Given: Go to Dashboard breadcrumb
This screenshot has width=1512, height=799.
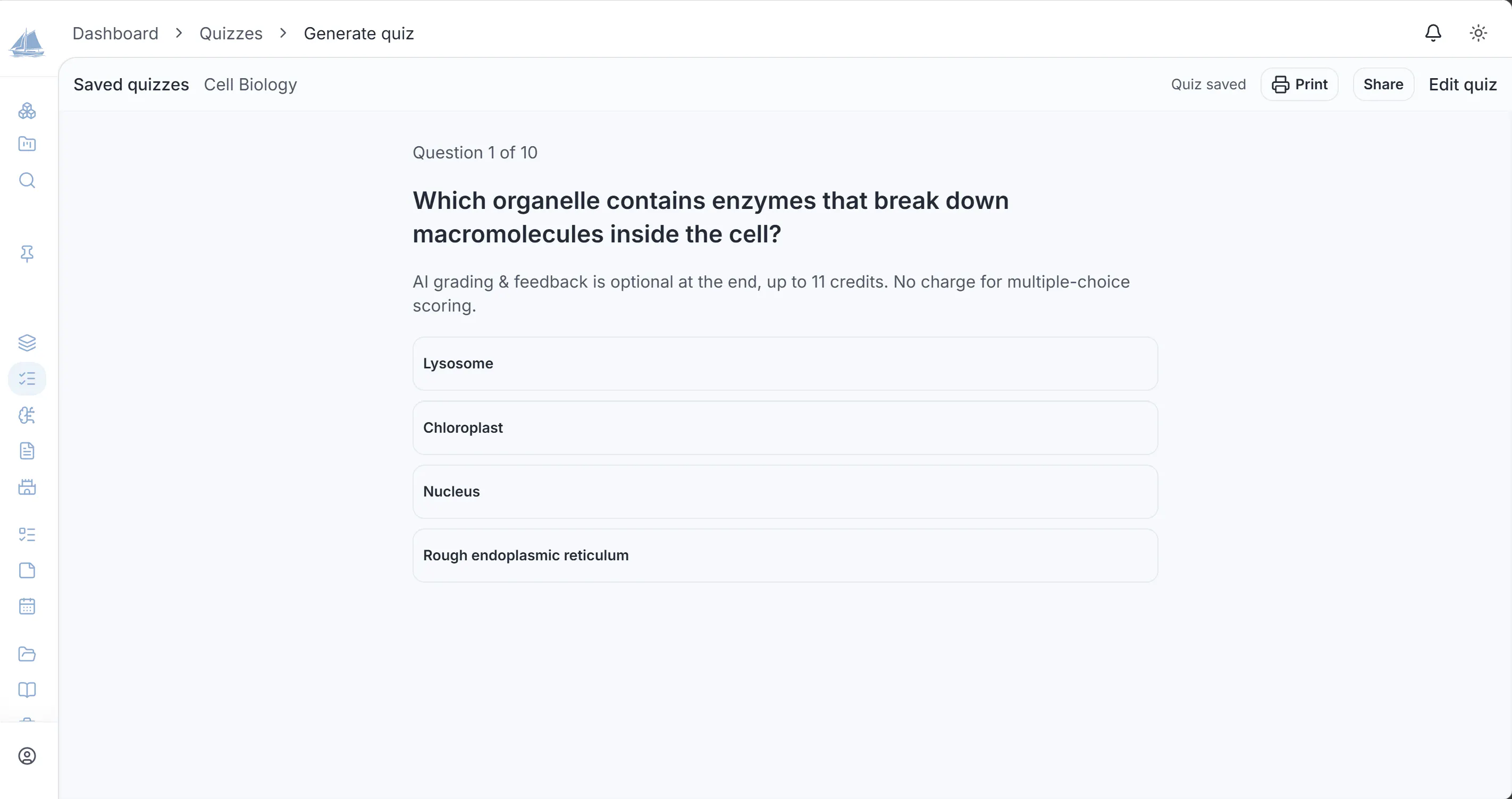Looking at the screenshot, I should point(115,33).
